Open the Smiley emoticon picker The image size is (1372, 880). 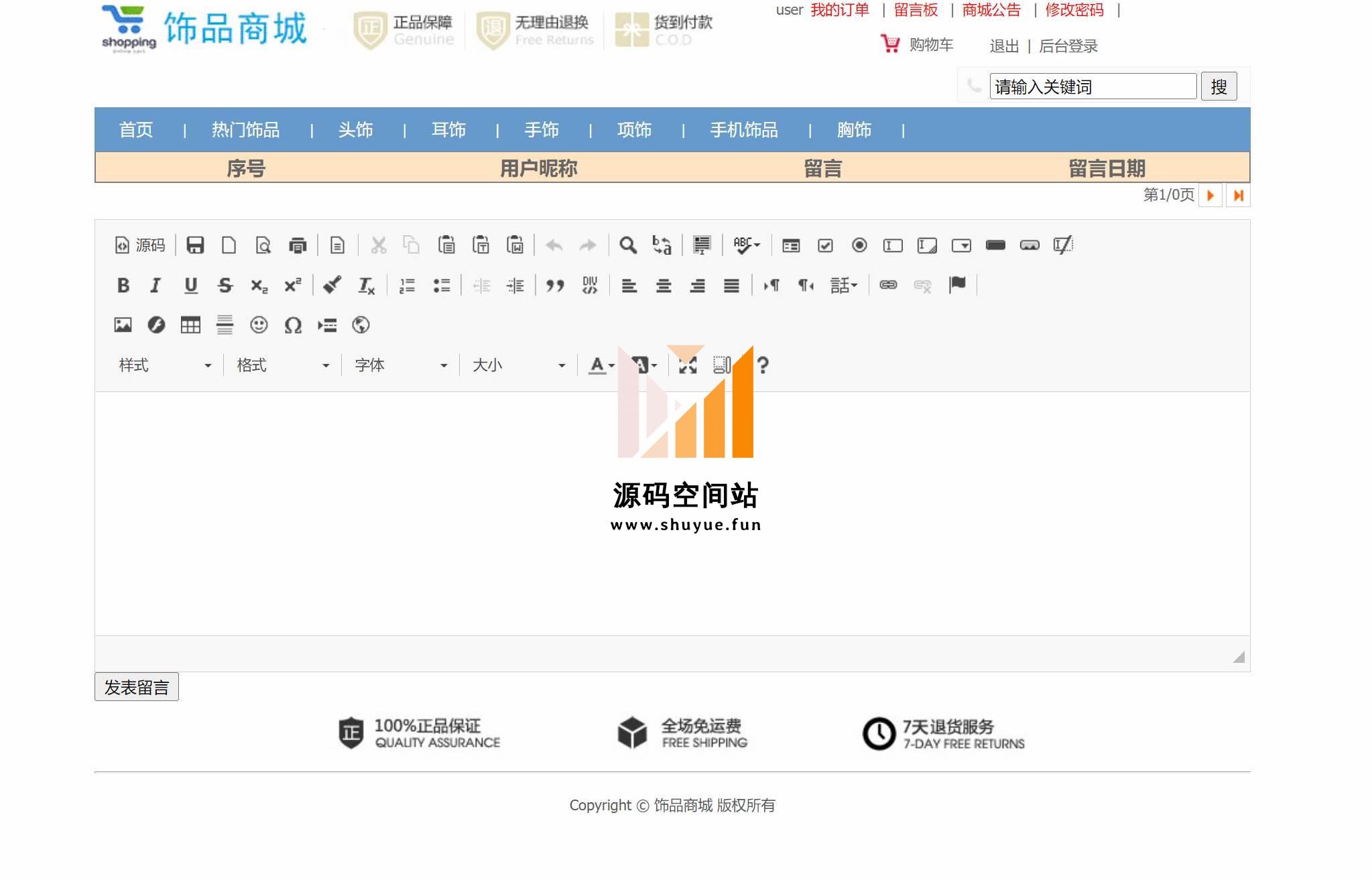(x=259, y=326)
